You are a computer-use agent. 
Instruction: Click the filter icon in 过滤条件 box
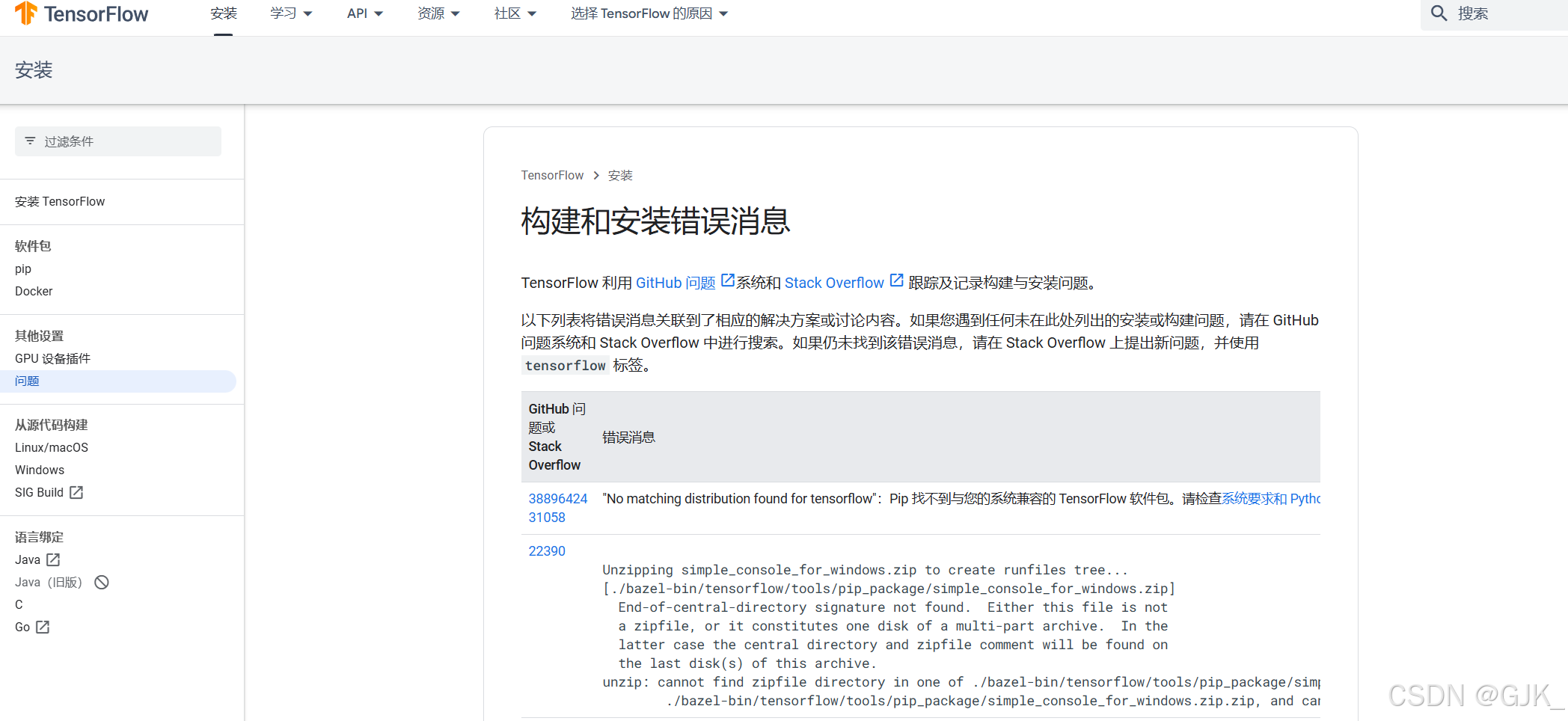[30, 141]
